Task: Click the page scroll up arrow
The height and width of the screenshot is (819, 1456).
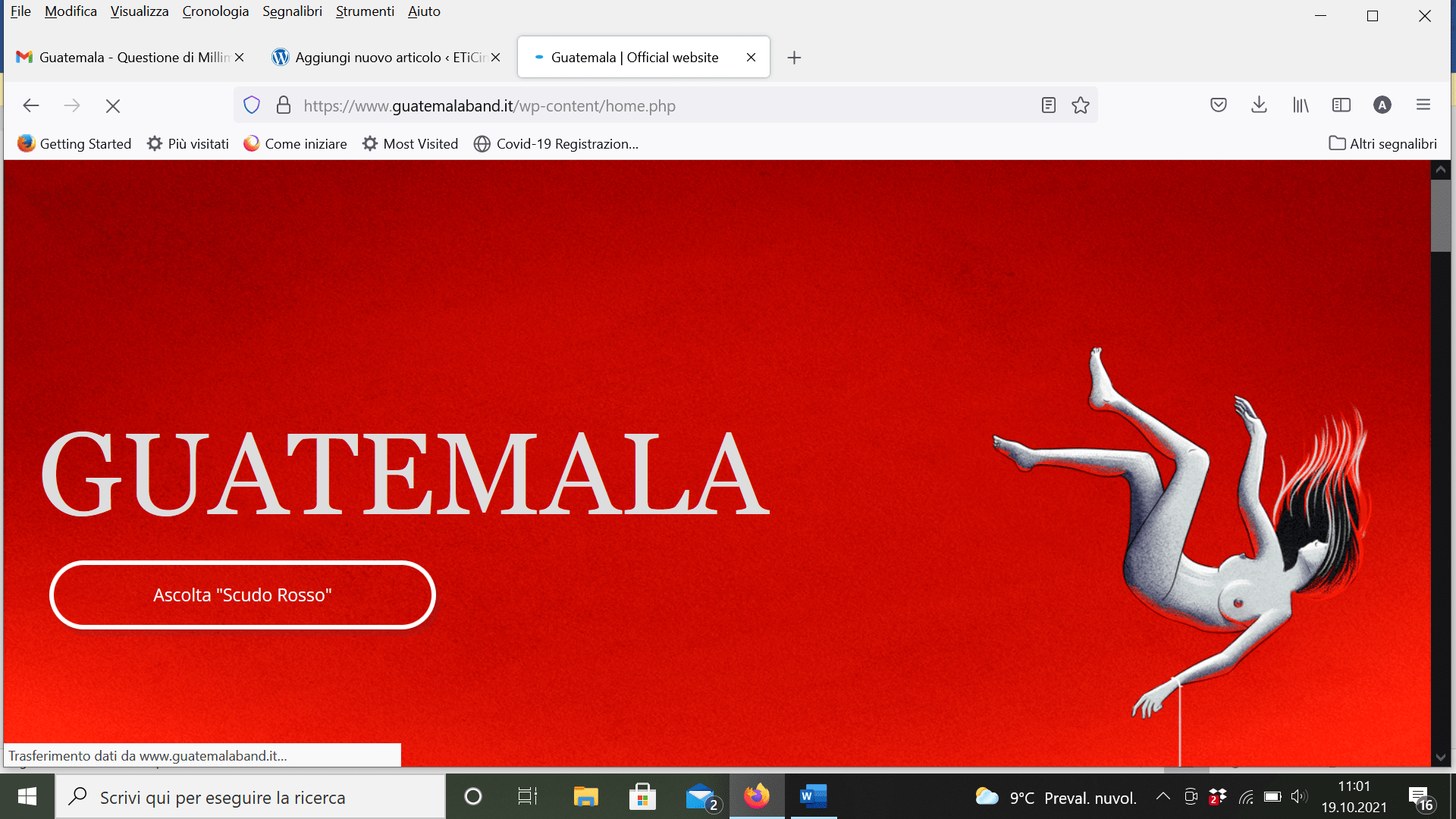Action: pos(1441,170)
